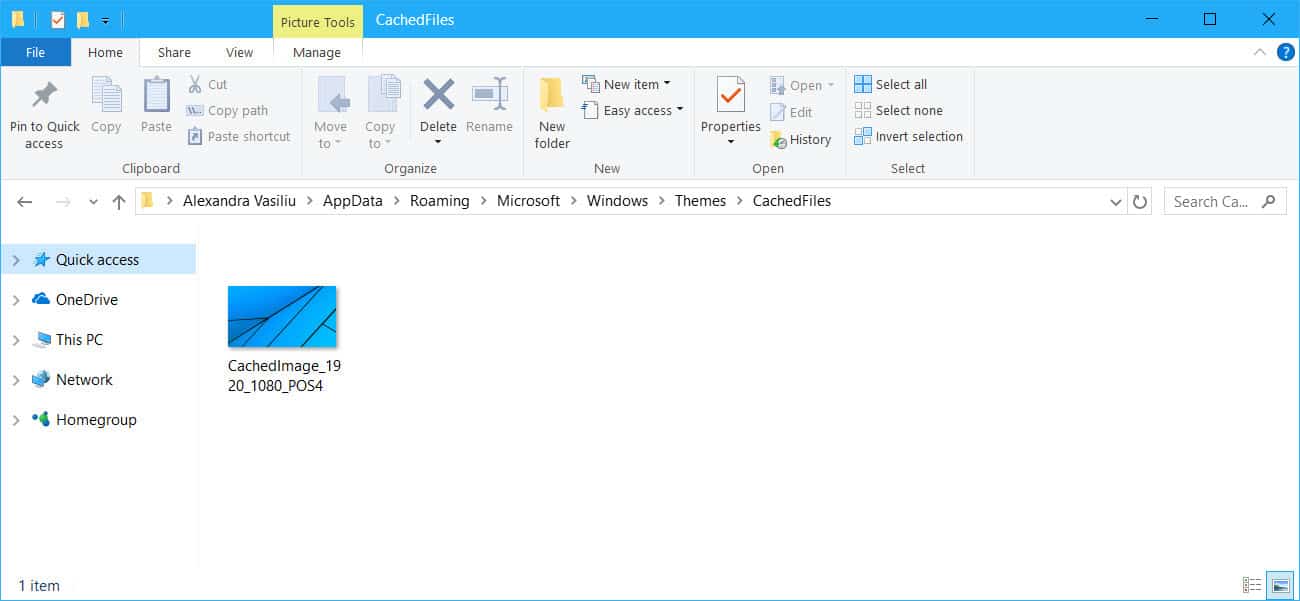1300x601 pixels.
Task: Refresh the CachedFiles folder view
Action: pyautogui.click(x=1140, y=201)
